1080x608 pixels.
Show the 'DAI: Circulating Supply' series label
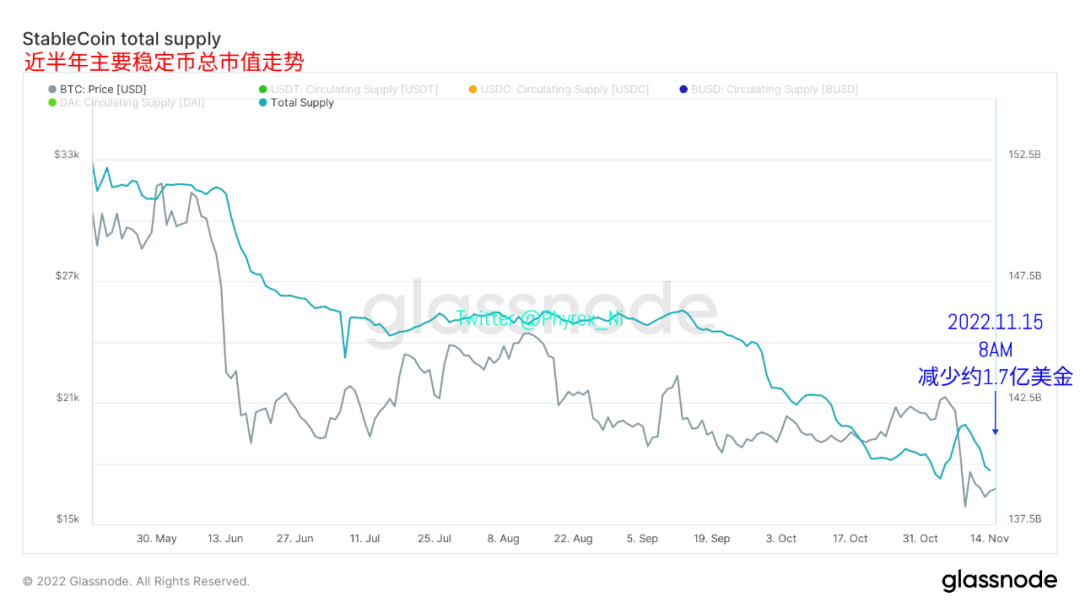pyautogui.click(x=132, y=103)
